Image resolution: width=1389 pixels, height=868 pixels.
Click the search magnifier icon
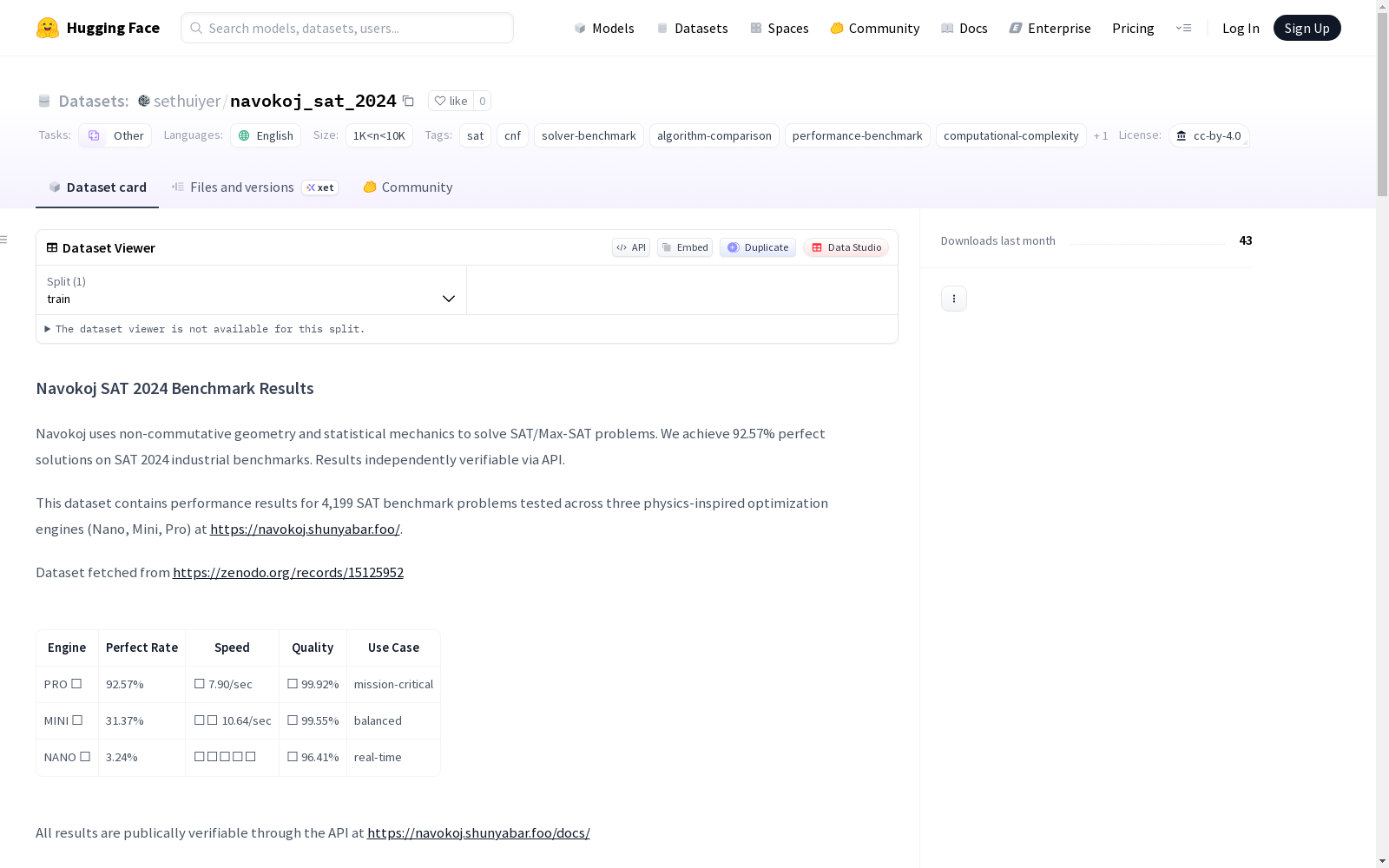click(x=196, y=28)
